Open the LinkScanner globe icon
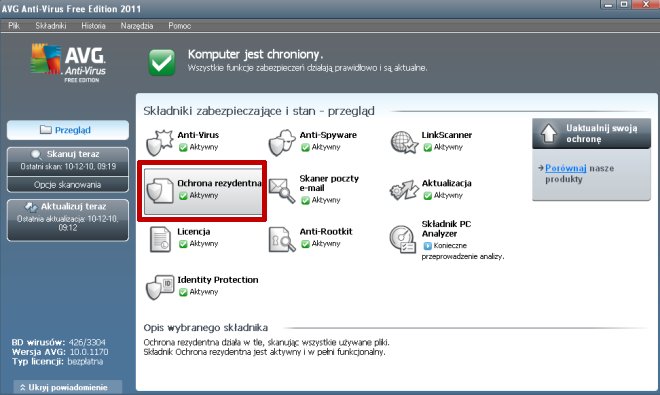This screenshot has height=395, width=660. tap(404, 142)
